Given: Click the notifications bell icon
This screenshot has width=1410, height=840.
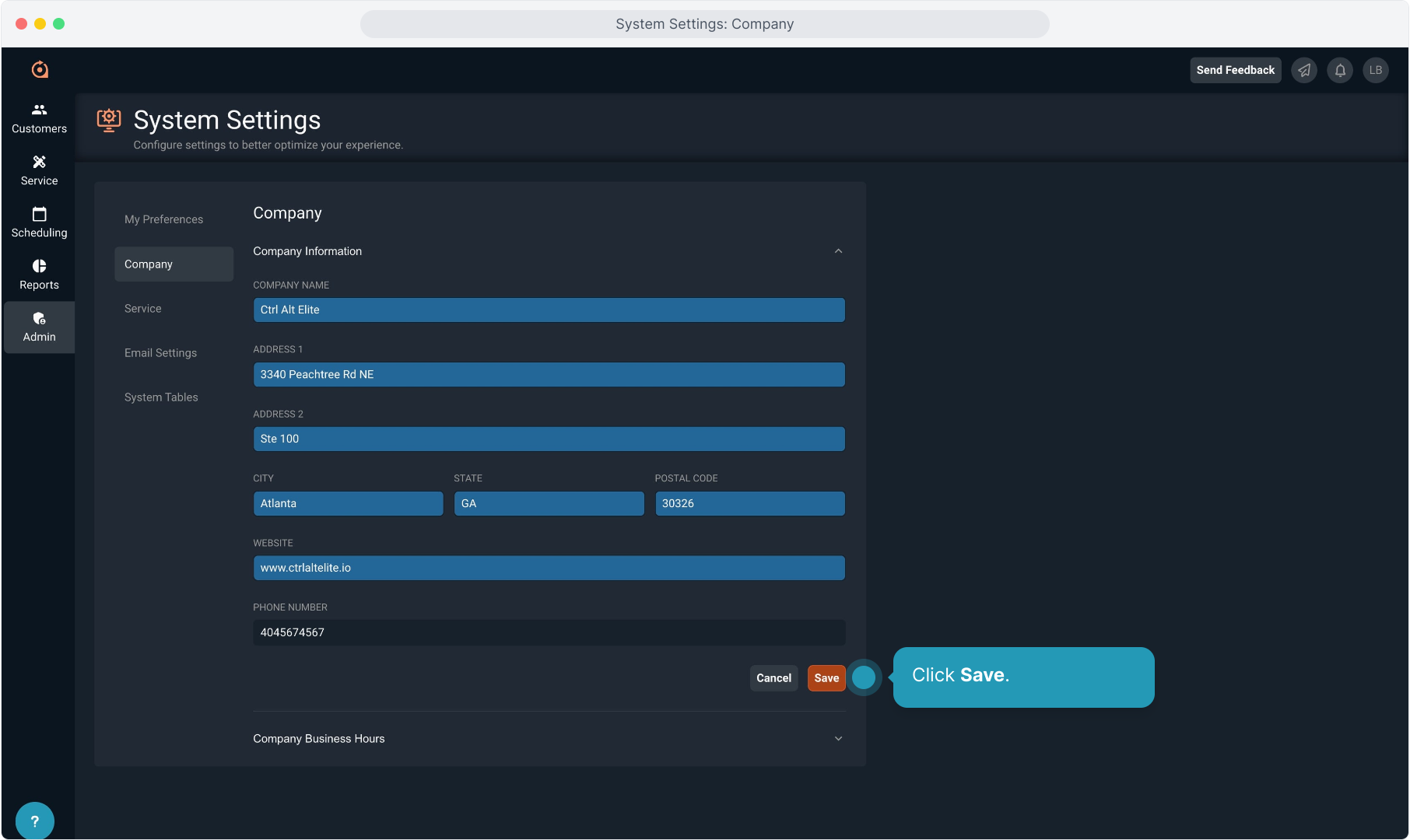Looking at the screenshot, I should click(x=1340, y=70).
